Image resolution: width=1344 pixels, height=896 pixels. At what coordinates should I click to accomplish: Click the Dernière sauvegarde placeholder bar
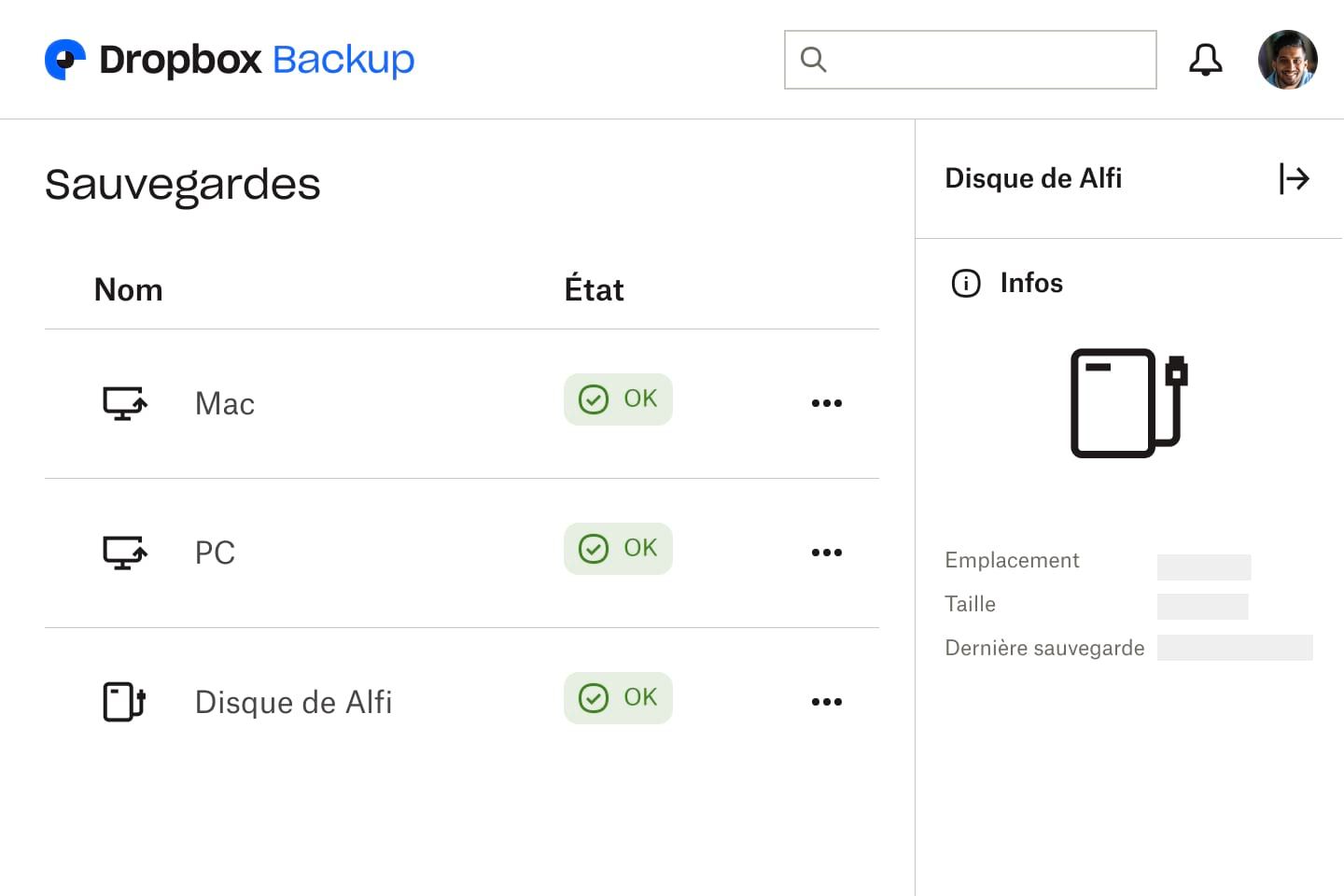tap(1235, 647)
